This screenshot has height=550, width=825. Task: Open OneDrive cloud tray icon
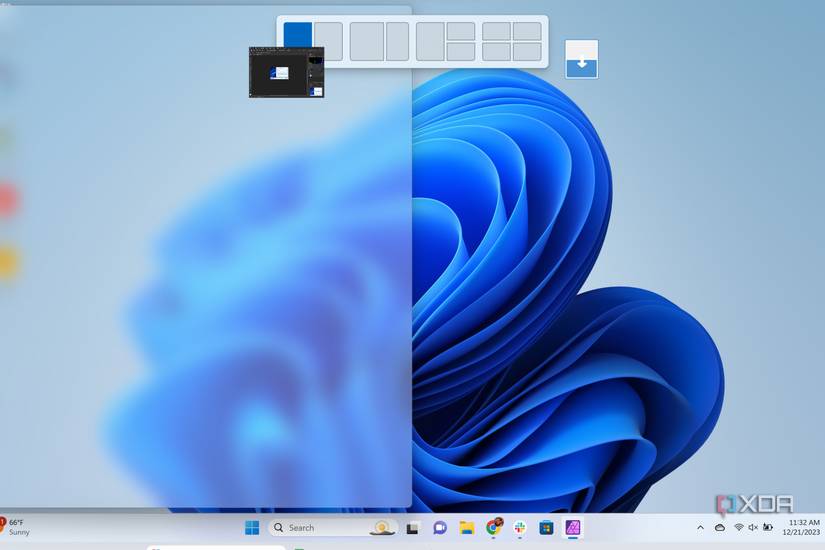[x=720, y=527]
